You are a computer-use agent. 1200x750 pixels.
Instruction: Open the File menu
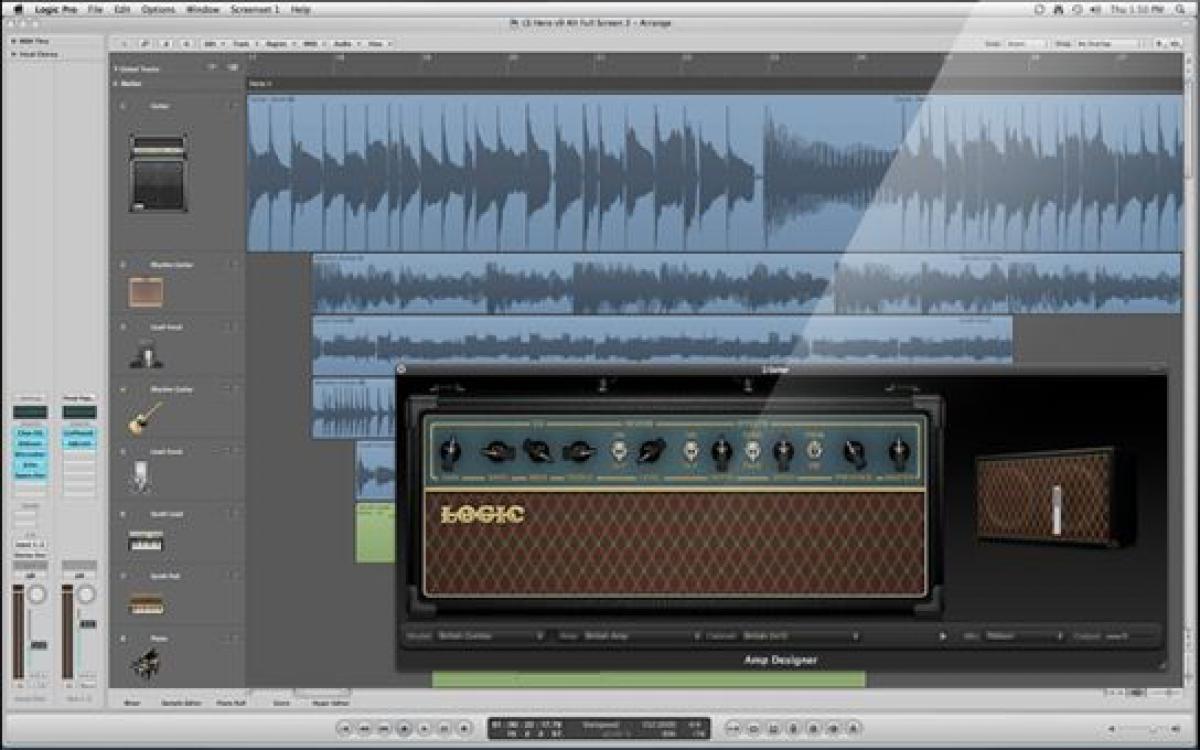(x=95, y=9)
